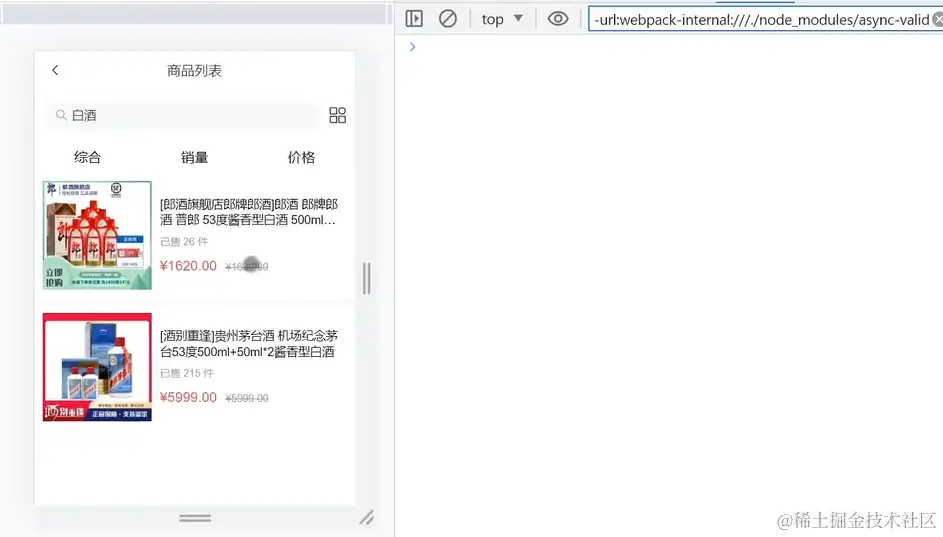
Task: Select the 价格 sort tab
Action: click(x=301, y=158)
